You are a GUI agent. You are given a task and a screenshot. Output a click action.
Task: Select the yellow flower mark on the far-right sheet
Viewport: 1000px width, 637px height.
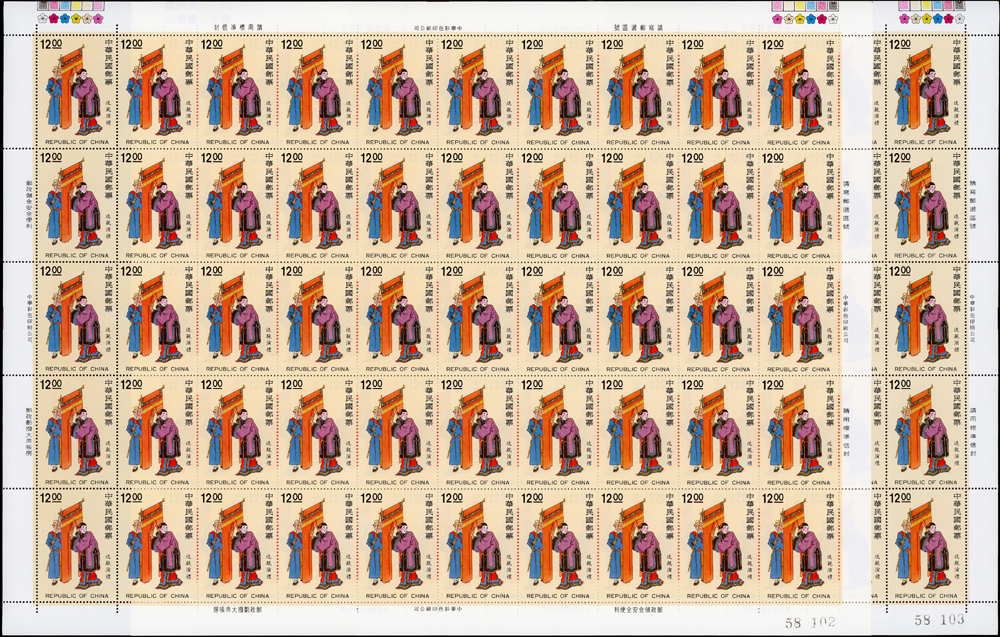coord(926,18)
